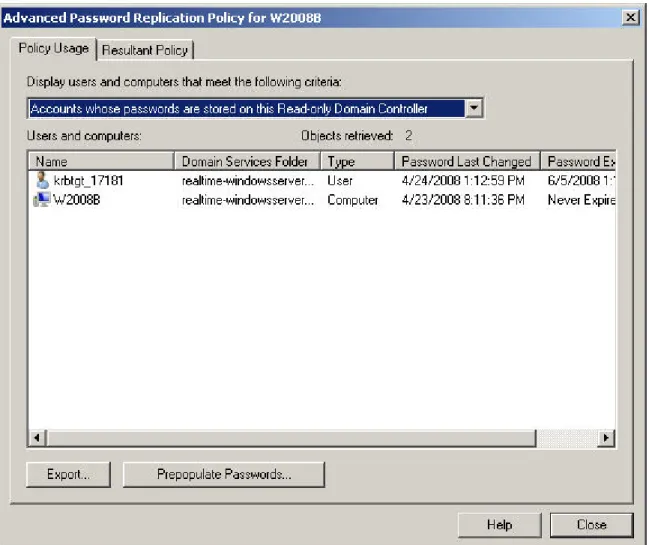Click the 'Computer' type cell

click(x=353, y=200)
